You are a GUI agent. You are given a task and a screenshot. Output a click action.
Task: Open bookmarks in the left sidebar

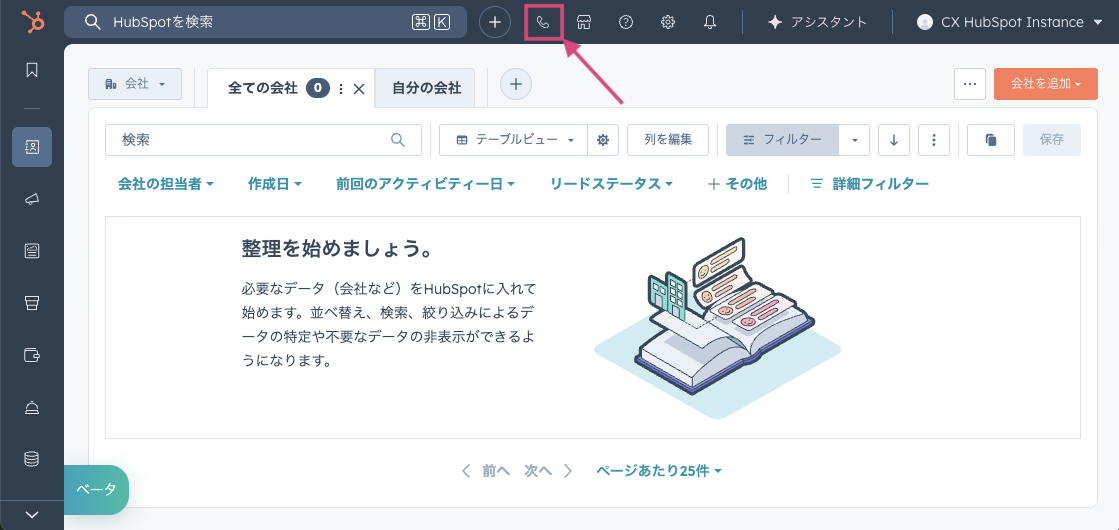click(x=31, y=70)
